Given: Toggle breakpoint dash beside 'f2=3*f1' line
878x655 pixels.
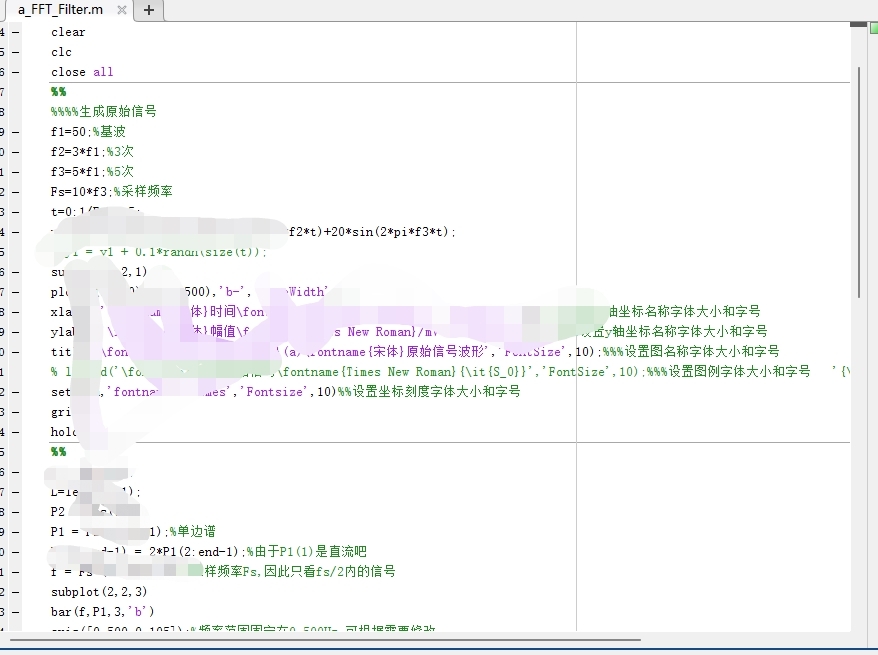Looking at the screenshot, I should [15, 152].
